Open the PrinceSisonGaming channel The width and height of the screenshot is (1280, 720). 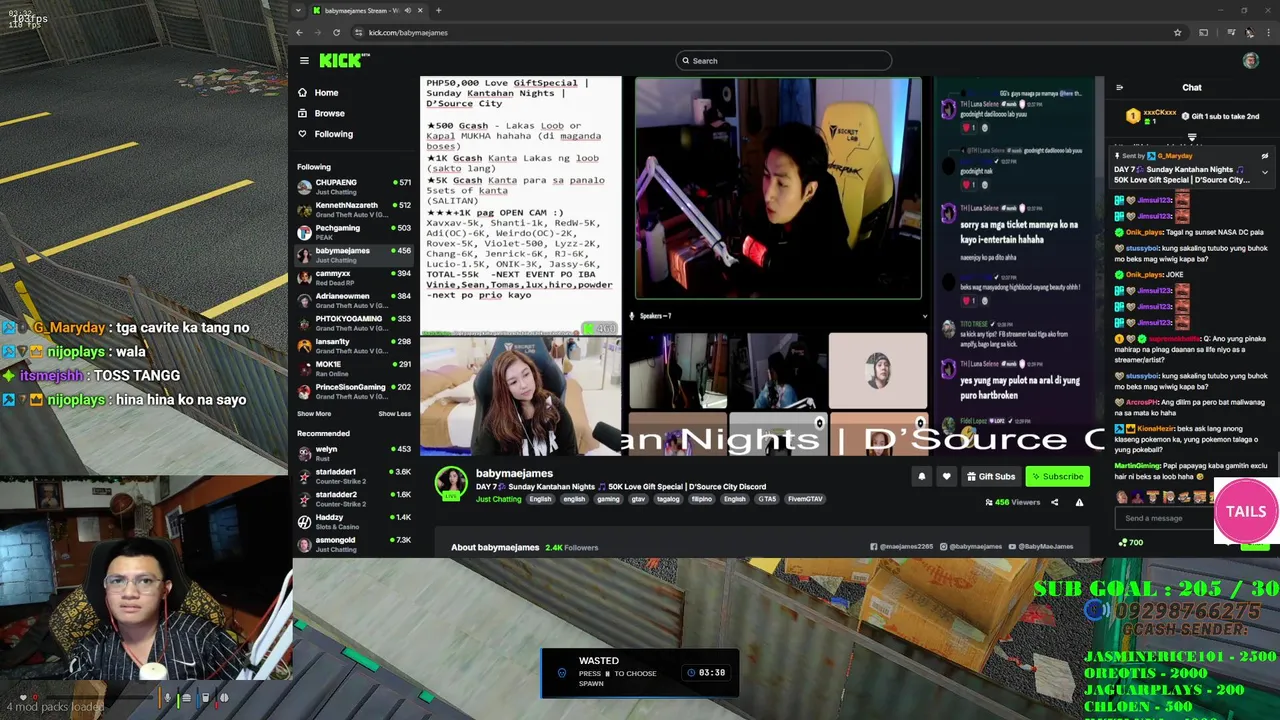click(355, 390)
